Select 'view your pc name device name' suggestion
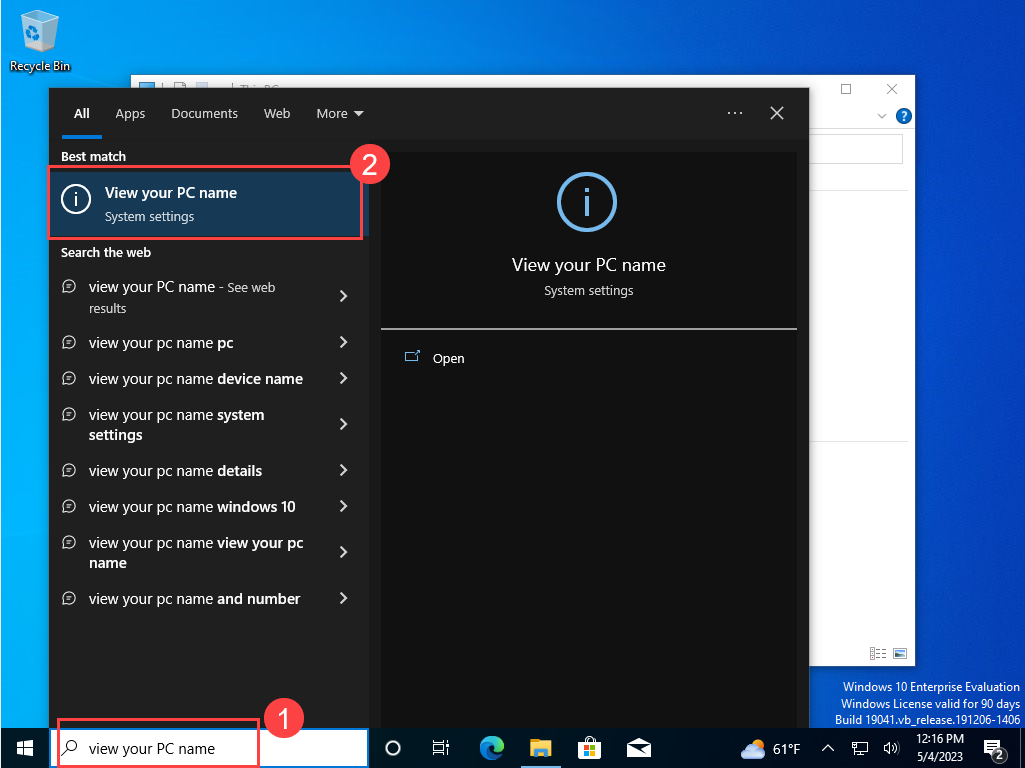 click(x=195, y=379)
